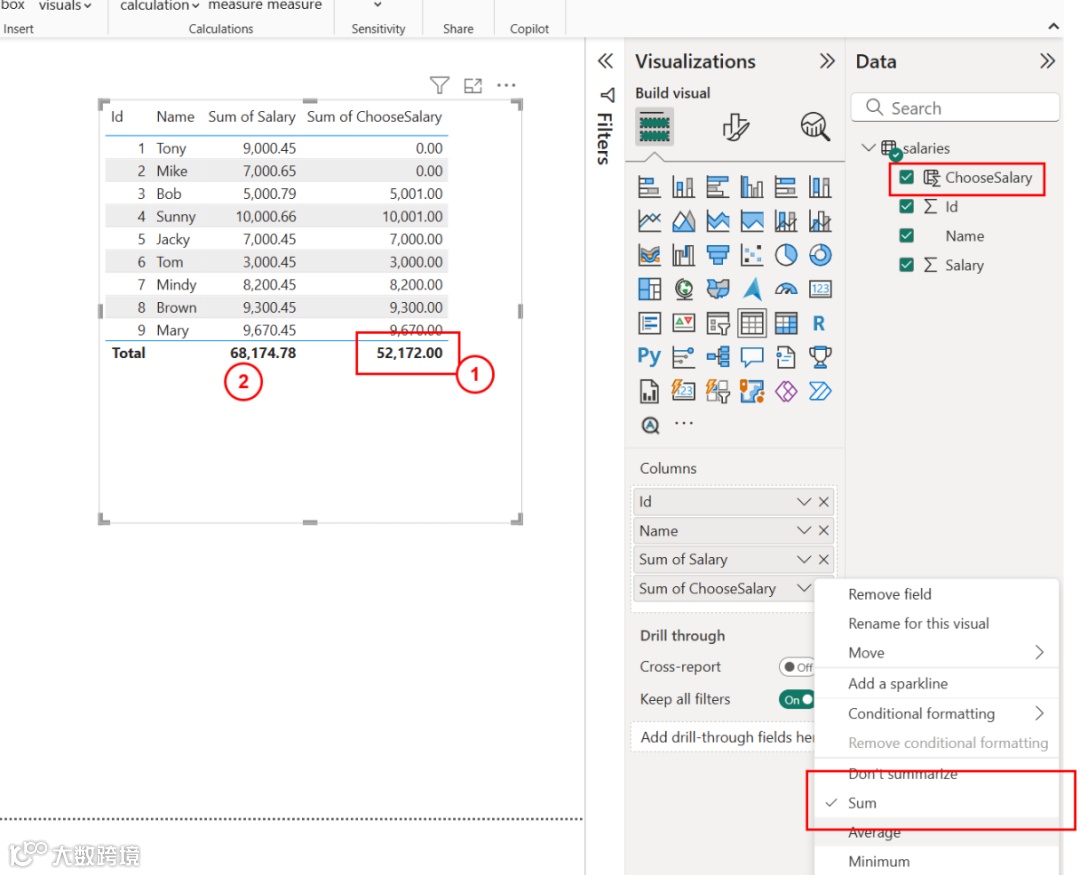The image size is (1080, 875).
Task: Select the Power Apps visual
Action: point(786,391)
